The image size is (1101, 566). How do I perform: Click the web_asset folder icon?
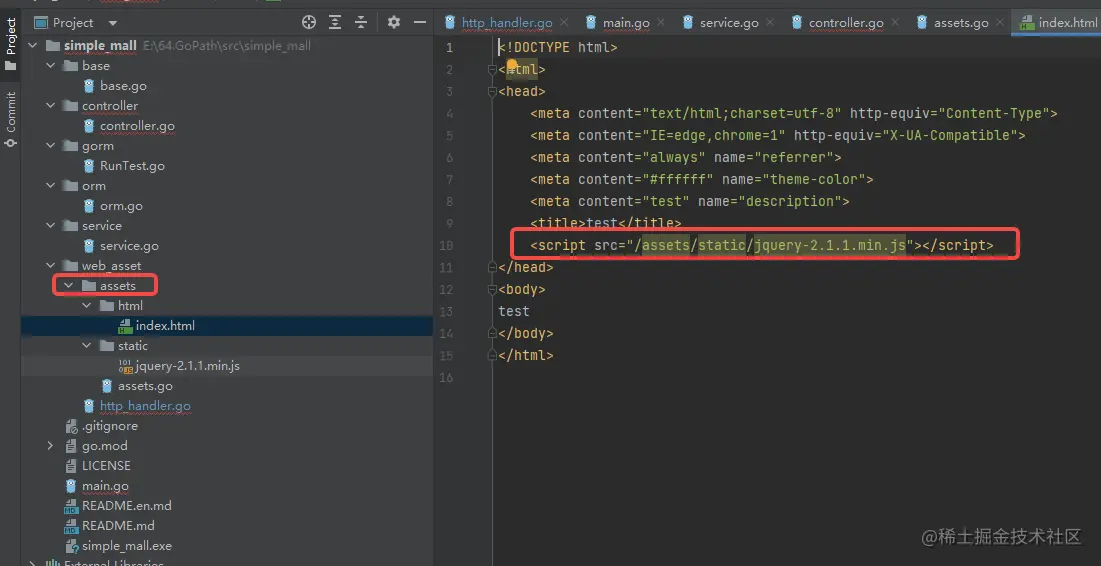pyautogui.click(x=70, y=265)
